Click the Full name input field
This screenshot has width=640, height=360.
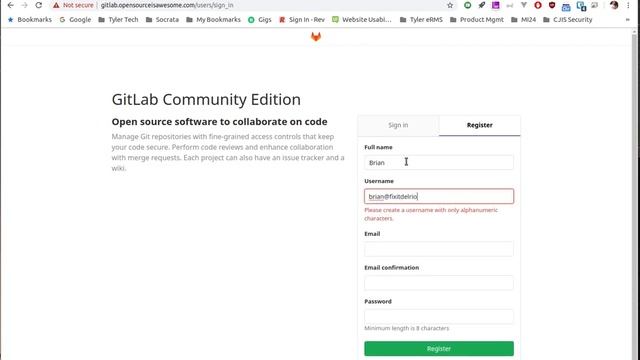click(439, 162)
